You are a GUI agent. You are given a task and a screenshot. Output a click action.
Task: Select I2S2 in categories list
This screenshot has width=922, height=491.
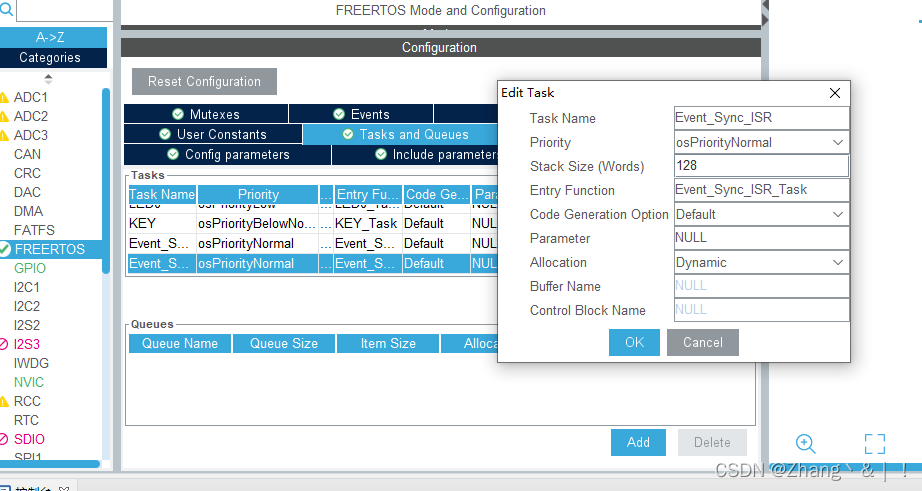click(x=27, y=325)
